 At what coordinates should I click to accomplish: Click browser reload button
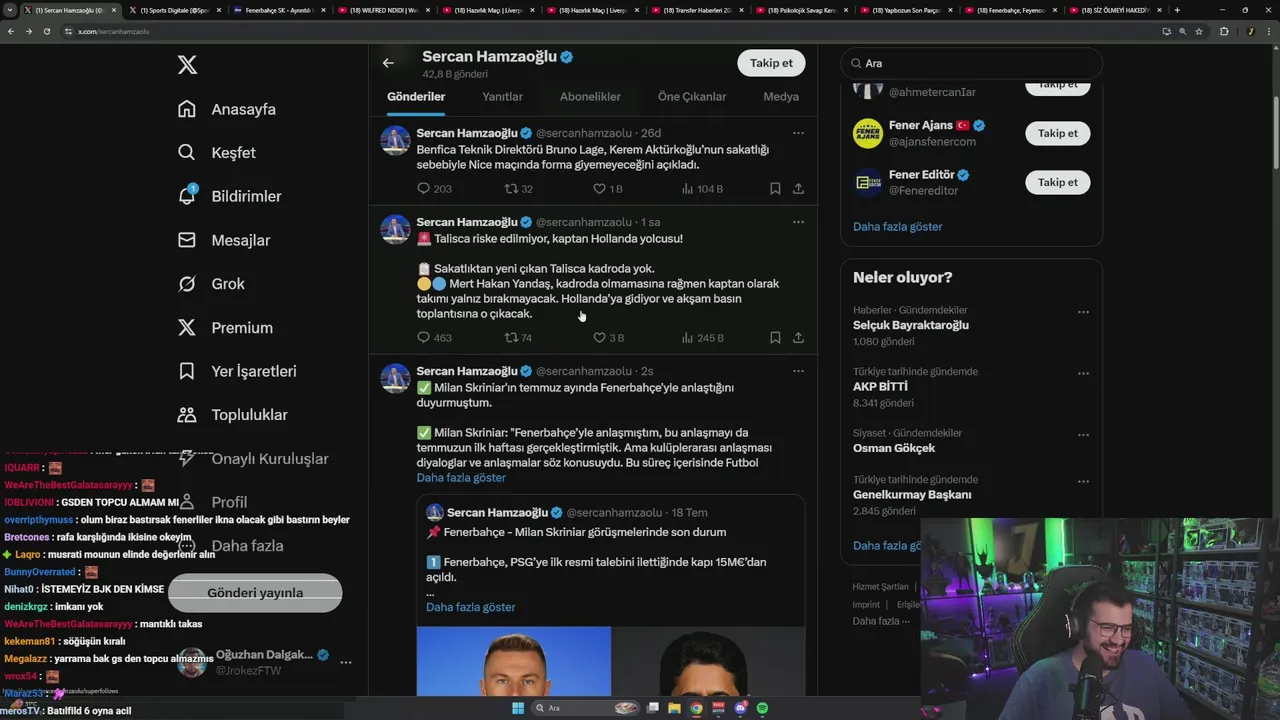[x=46, y=31]
